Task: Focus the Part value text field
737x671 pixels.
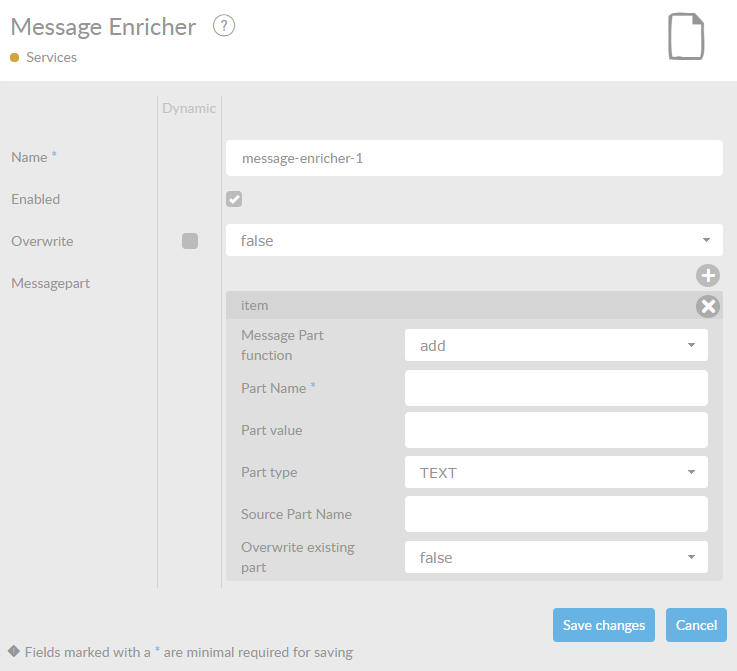Action: point(556,430)
